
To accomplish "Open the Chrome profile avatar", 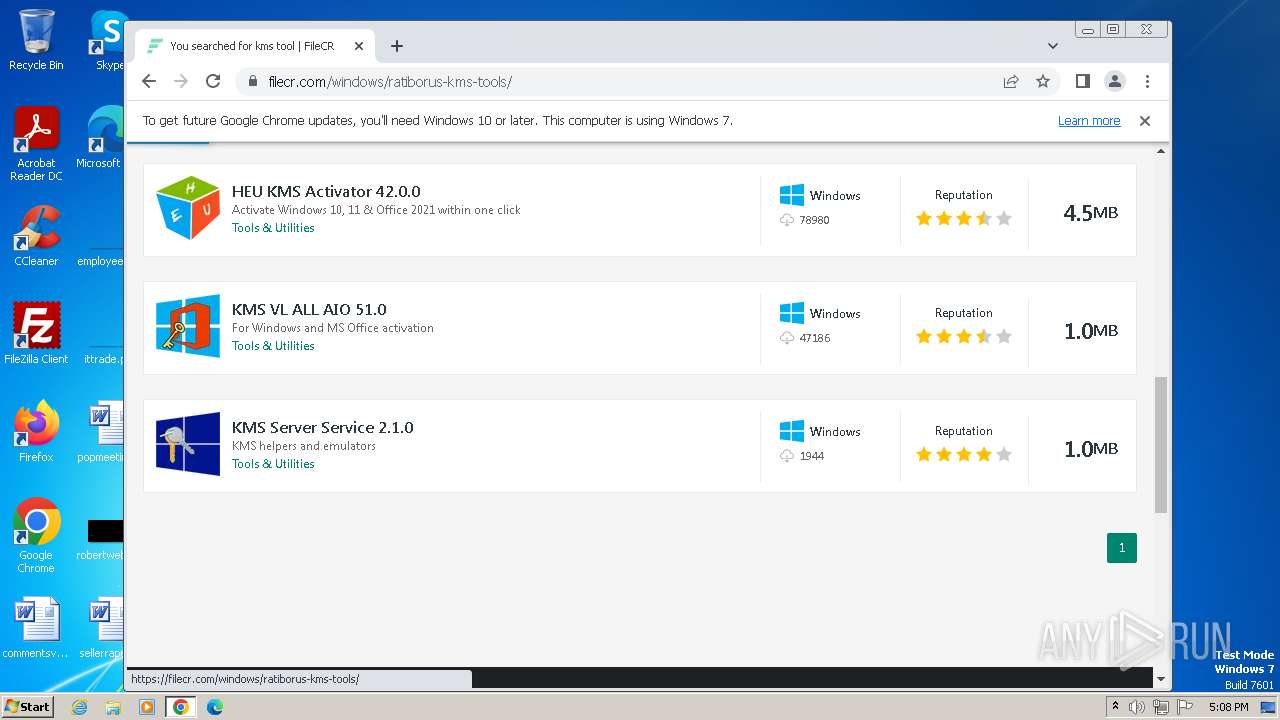I will click(x=1114, y=81).
